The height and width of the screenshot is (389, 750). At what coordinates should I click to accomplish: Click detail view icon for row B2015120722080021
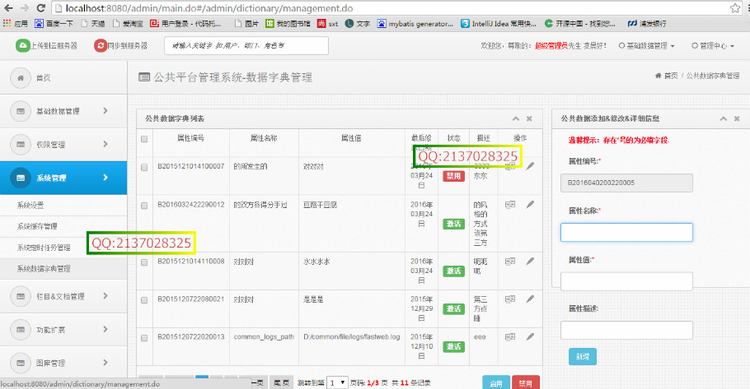(x=510, y=299)
